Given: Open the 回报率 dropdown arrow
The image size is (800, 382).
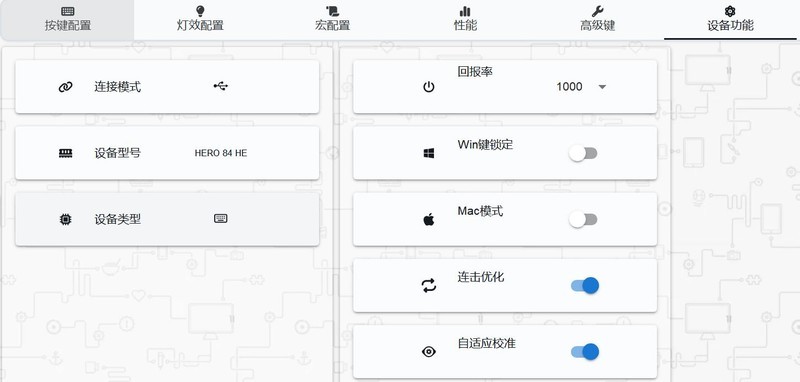Looking at the screenshot, I should [x=602, y=87].
